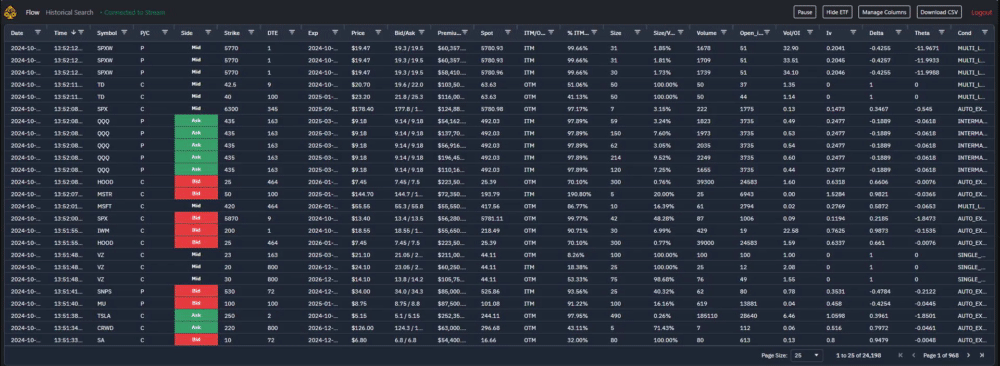The width and height of the screenshot is (1000, 366).
Task: Sort by the Delta column header
Action: (876, 33)
